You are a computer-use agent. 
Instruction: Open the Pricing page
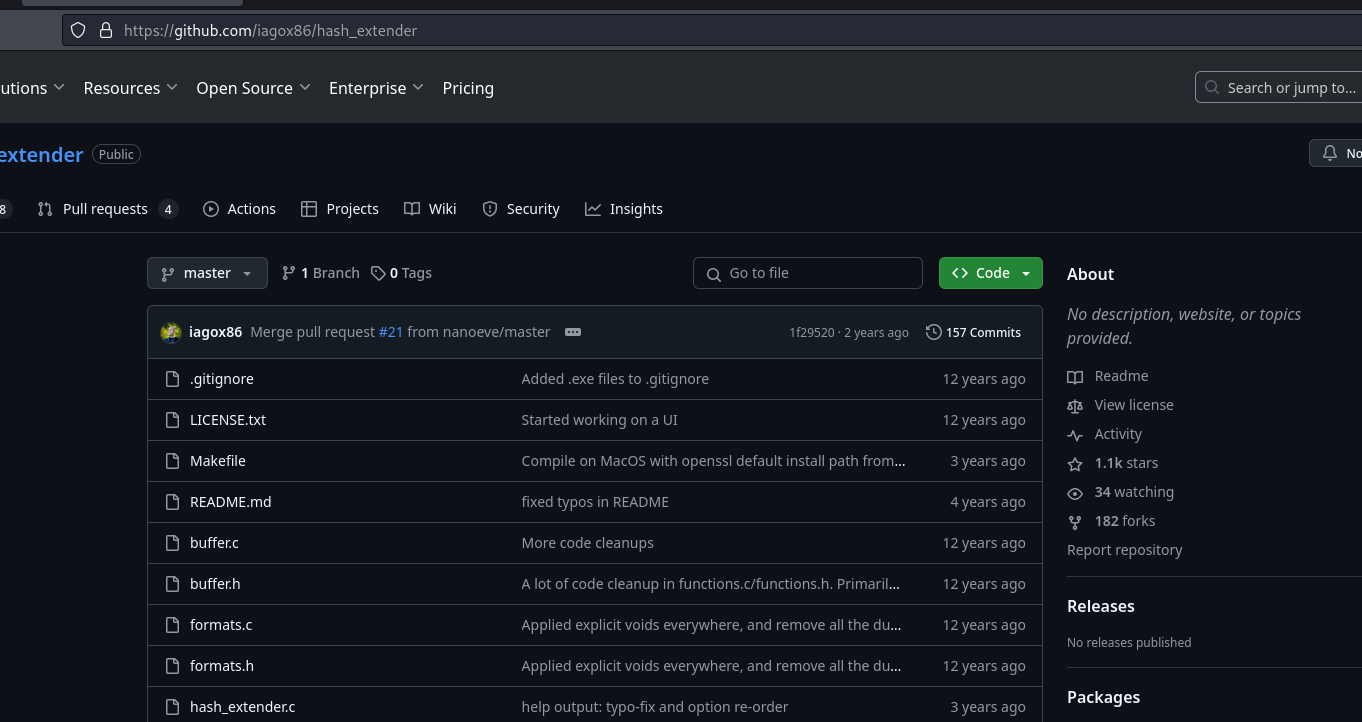pyautogui.click(x=468, y=88)
